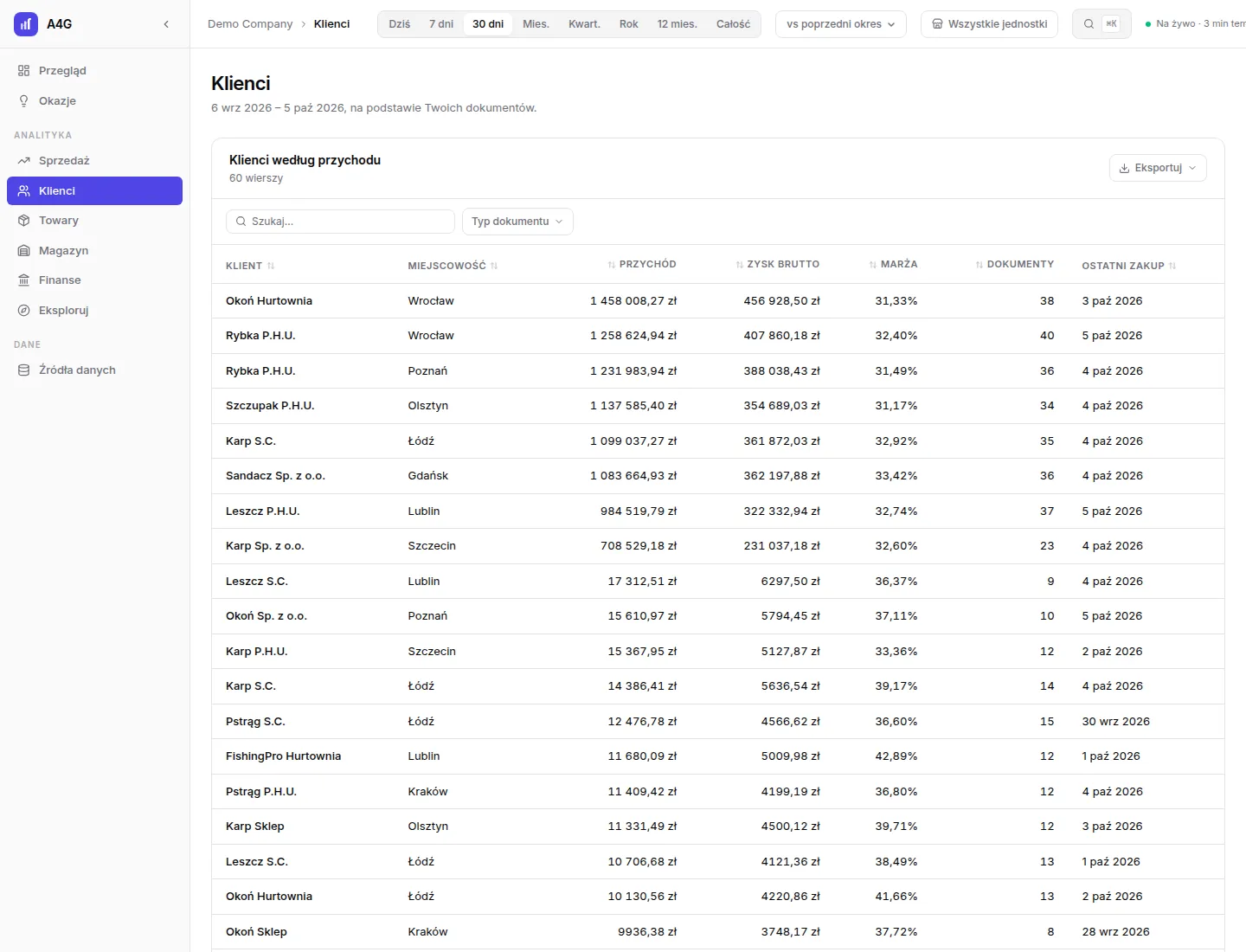Sort table by Zysk brutto column

pos(778,264)
